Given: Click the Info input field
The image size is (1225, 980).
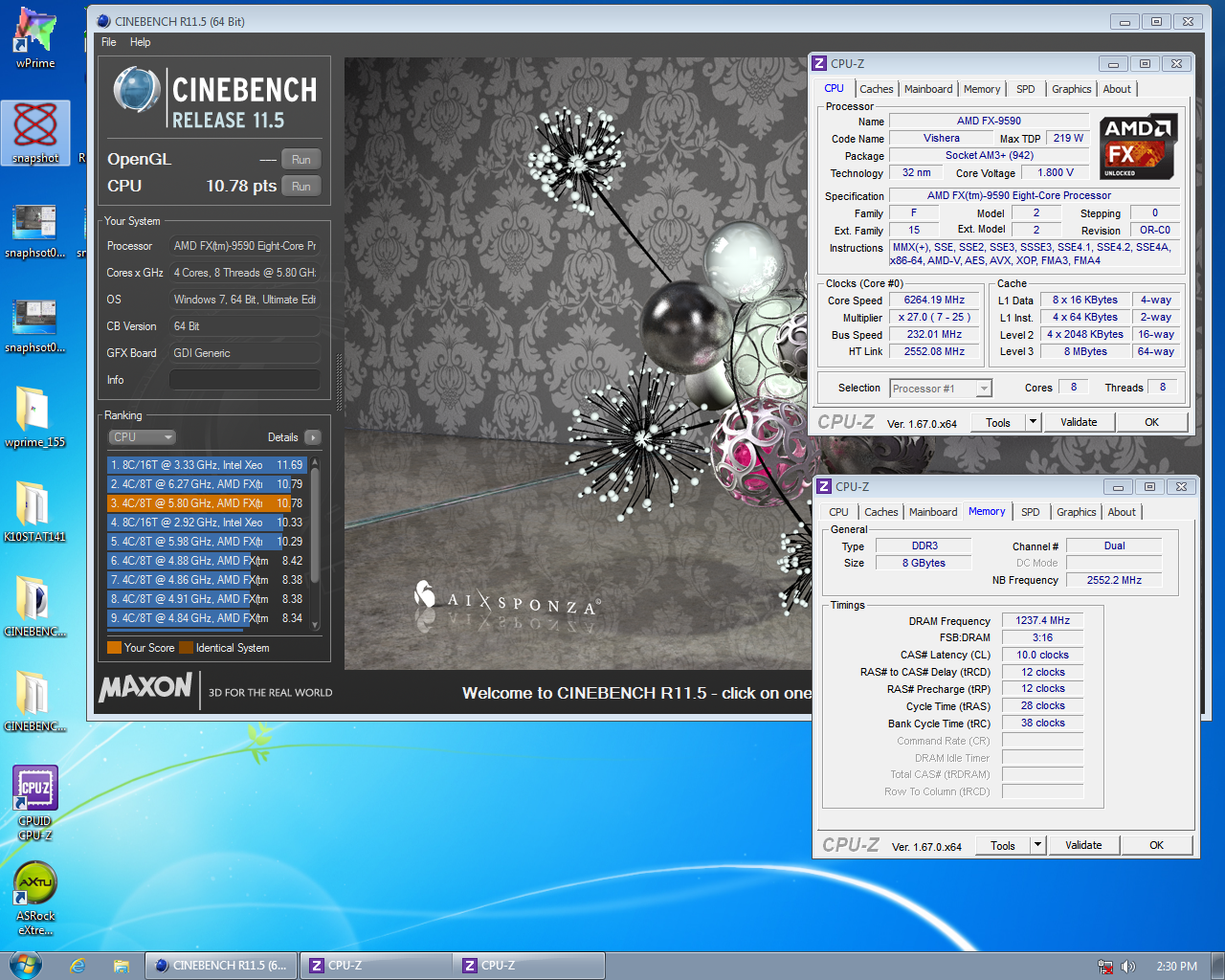Looking at the screenshot, I should point(245,380).
